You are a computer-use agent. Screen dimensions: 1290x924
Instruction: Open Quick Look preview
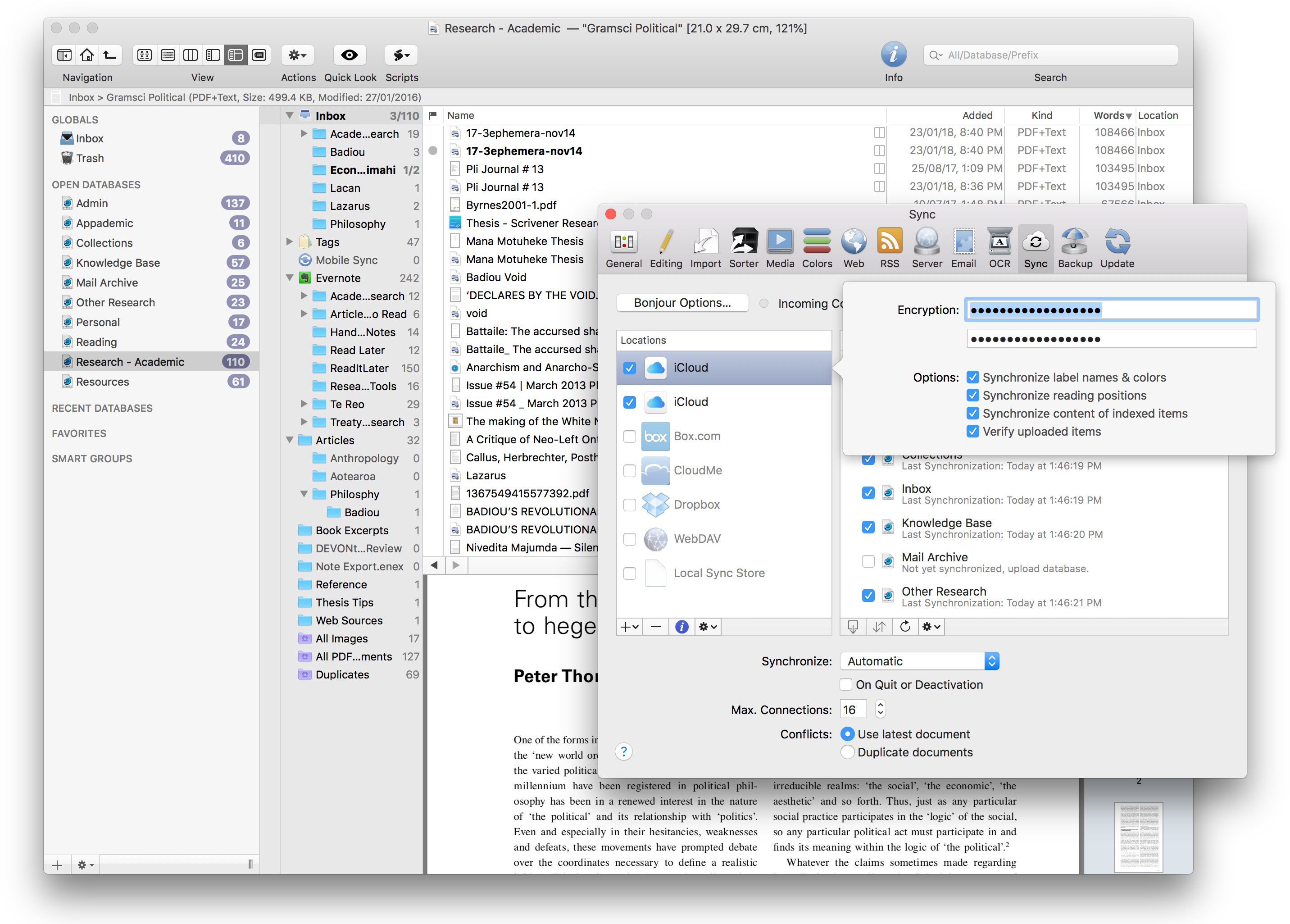click(350, 55)
